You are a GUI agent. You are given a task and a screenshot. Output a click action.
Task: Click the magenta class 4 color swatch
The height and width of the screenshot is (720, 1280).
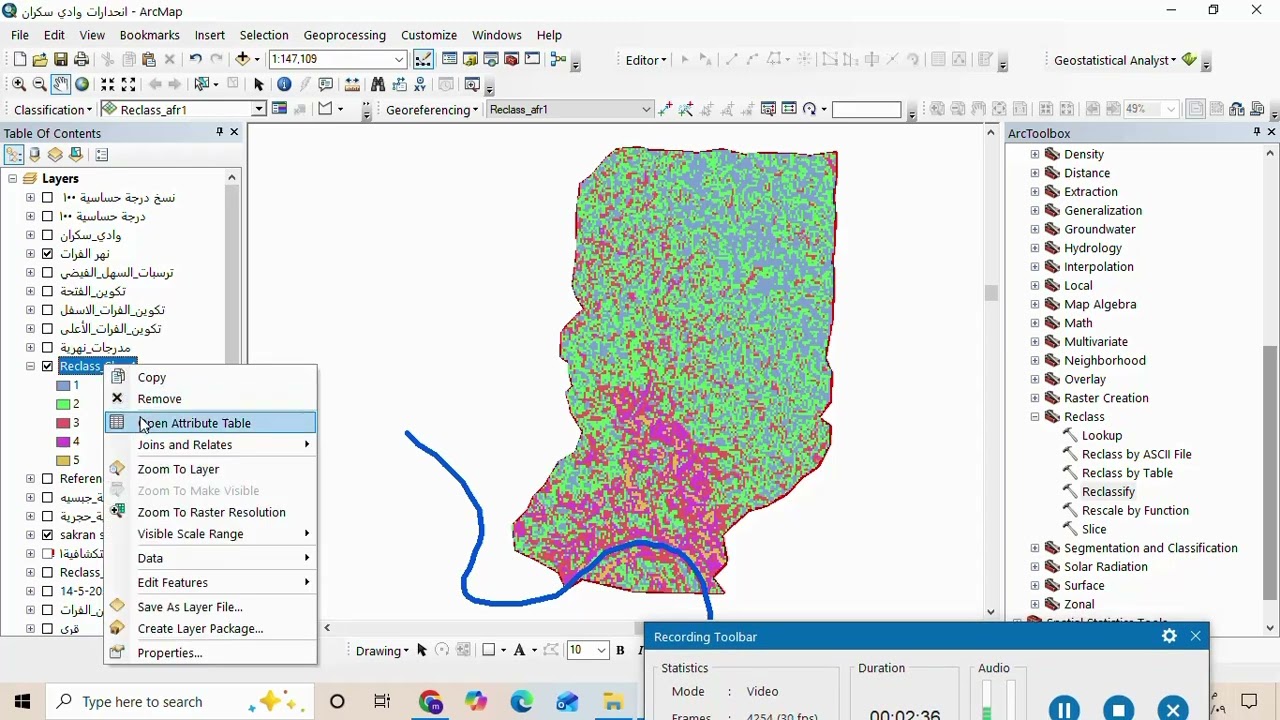point(62,441)
